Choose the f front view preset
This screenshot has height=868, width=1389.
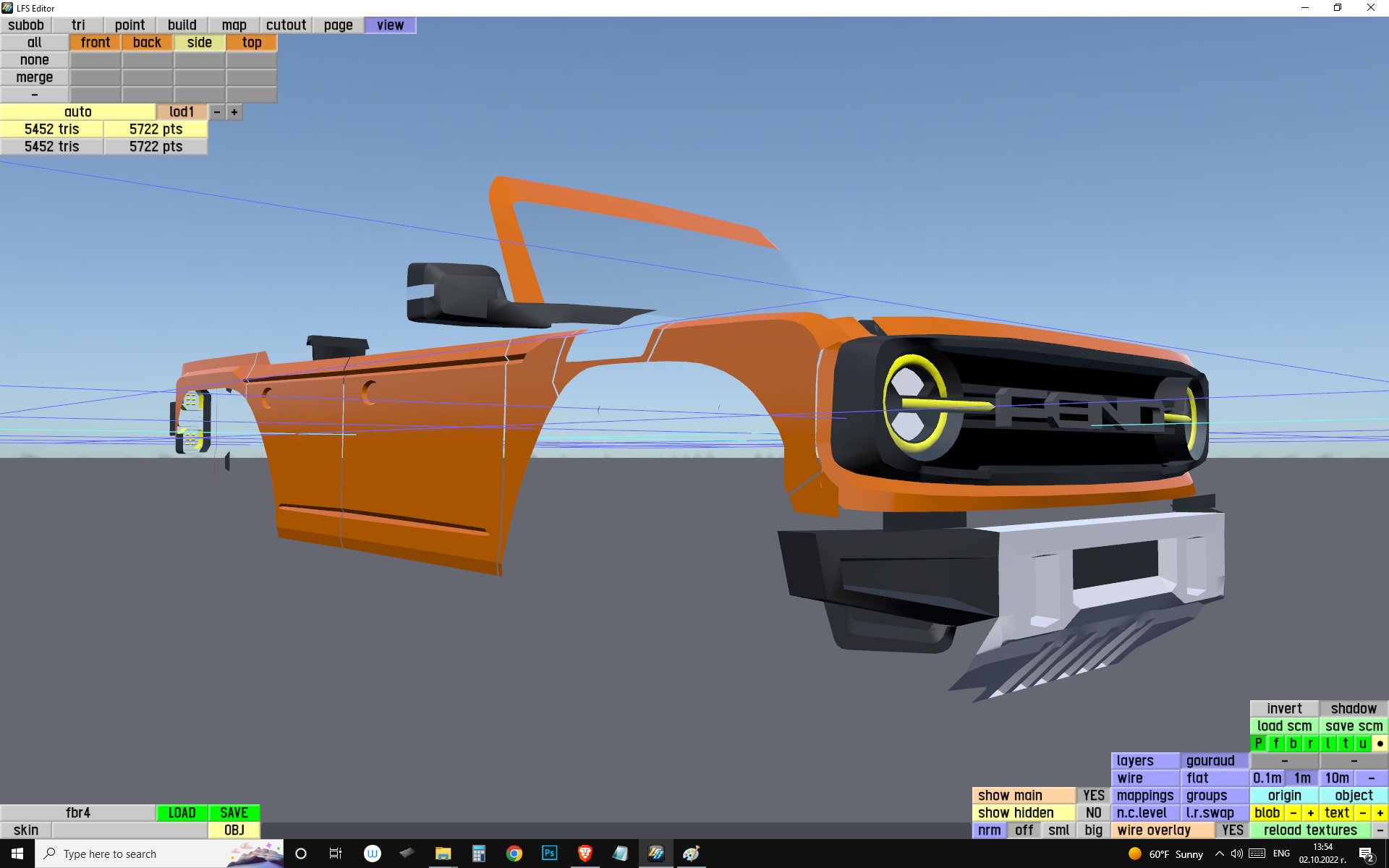coord(1275,743)
